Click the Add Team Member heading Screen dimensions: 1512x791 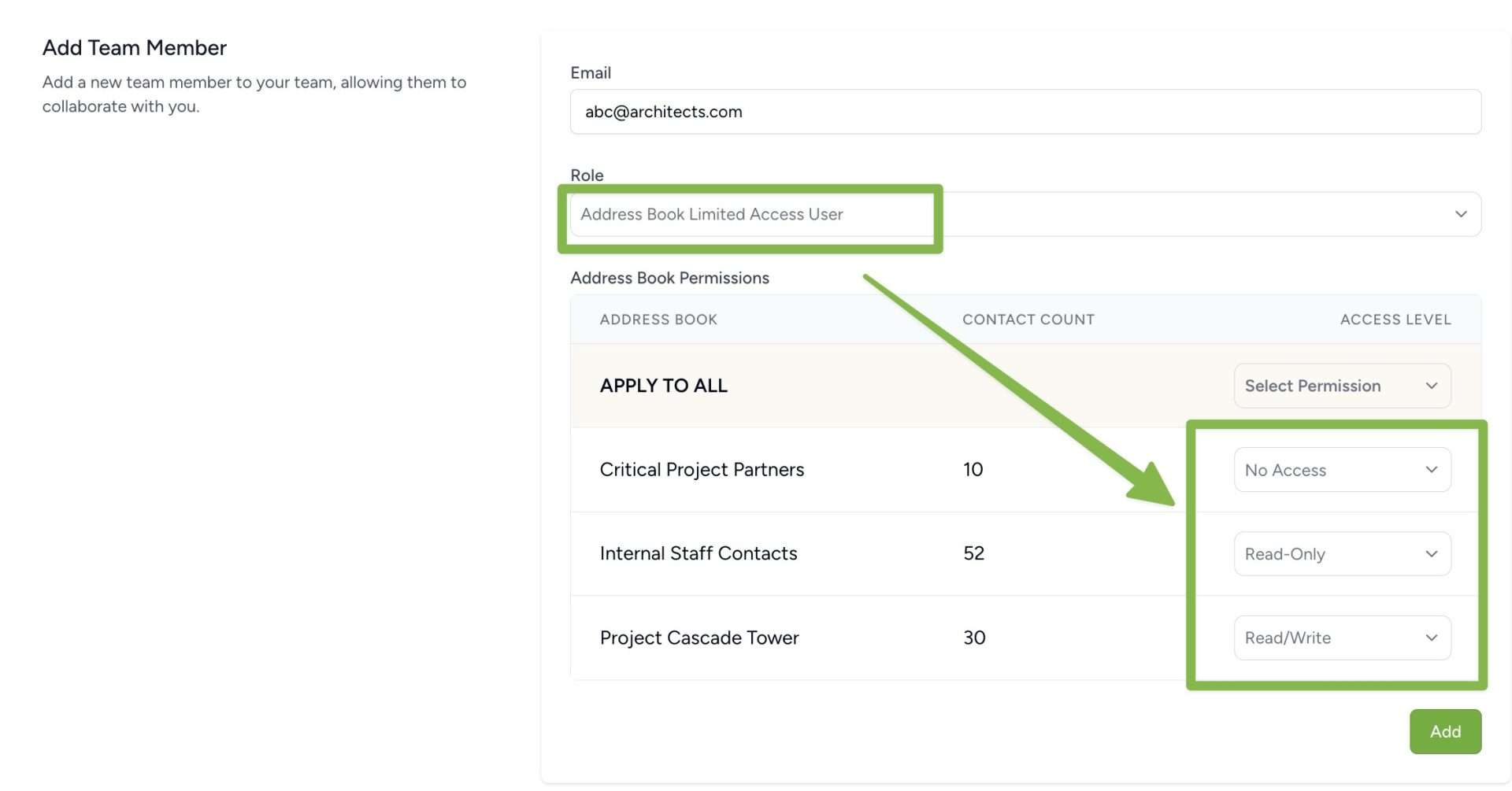134,48
